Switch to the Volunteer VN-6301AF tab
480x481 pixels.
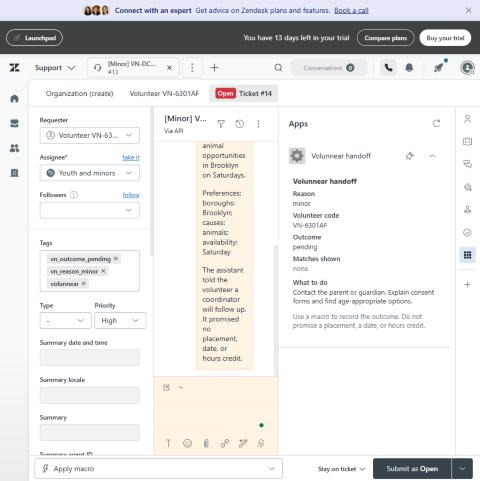click(164, 94)
